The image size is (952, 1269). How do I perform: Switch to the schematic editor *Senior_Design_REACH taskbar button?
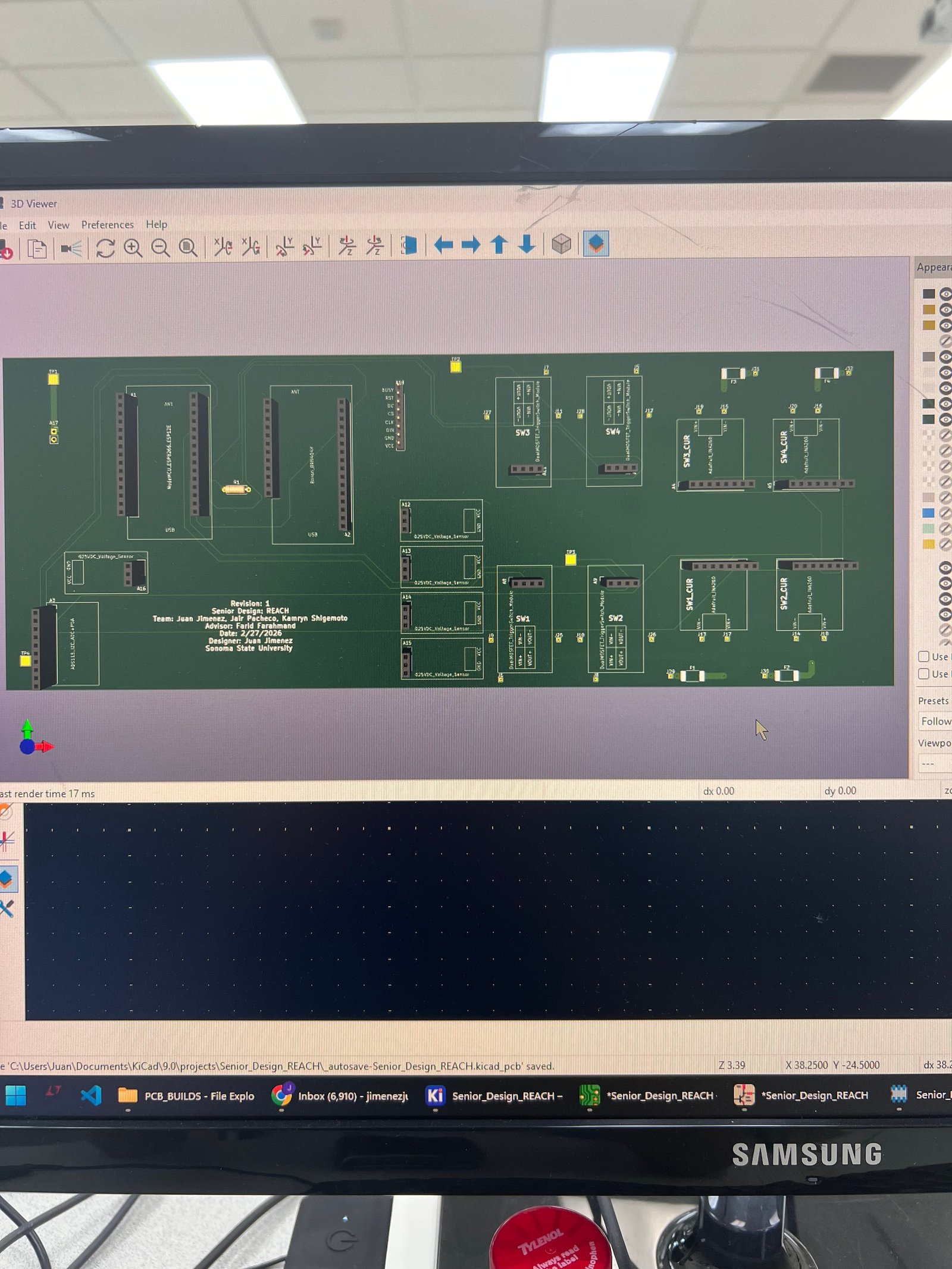802,1095
